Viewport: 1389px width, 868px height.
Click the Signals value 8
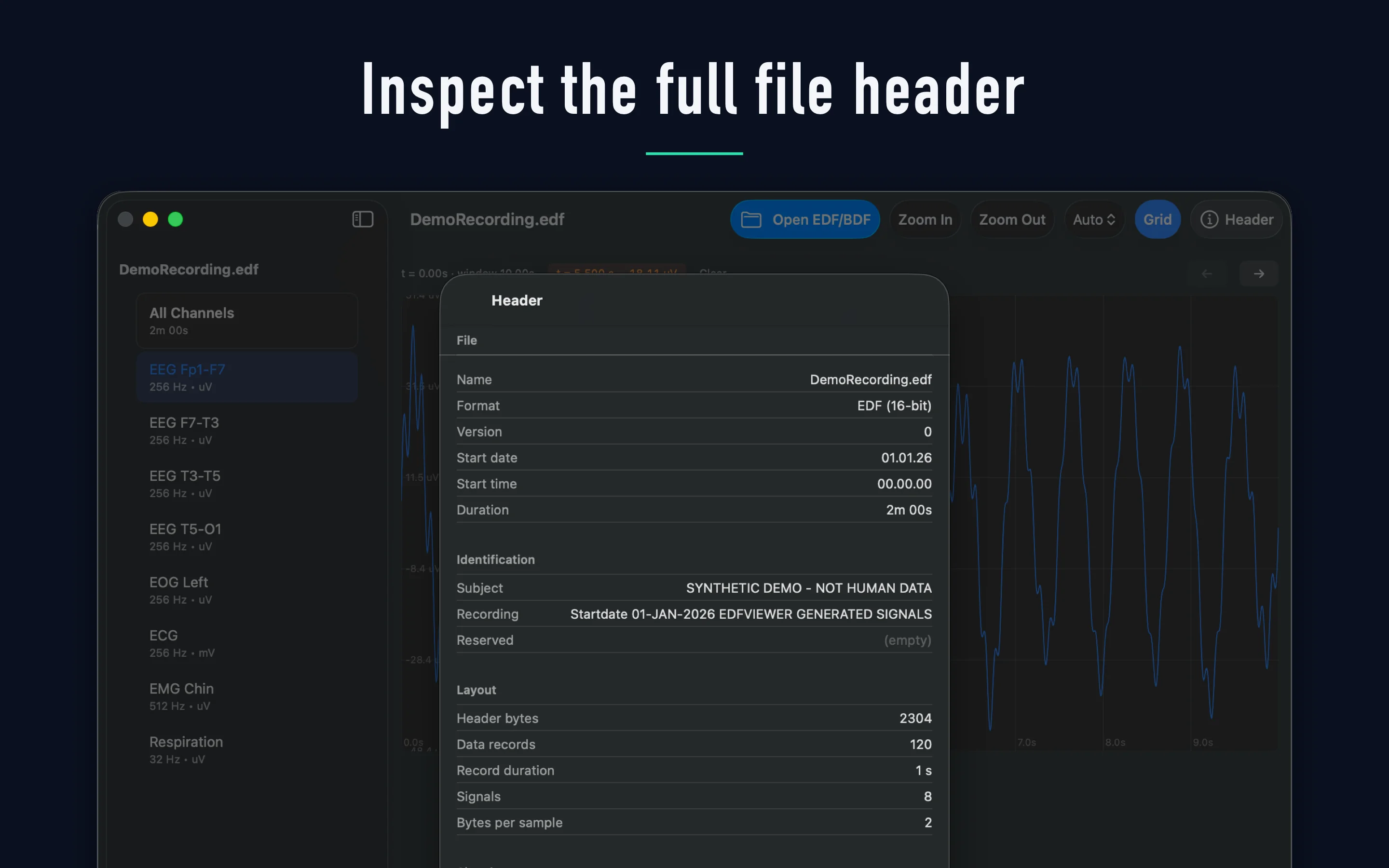tap(927, 796)
